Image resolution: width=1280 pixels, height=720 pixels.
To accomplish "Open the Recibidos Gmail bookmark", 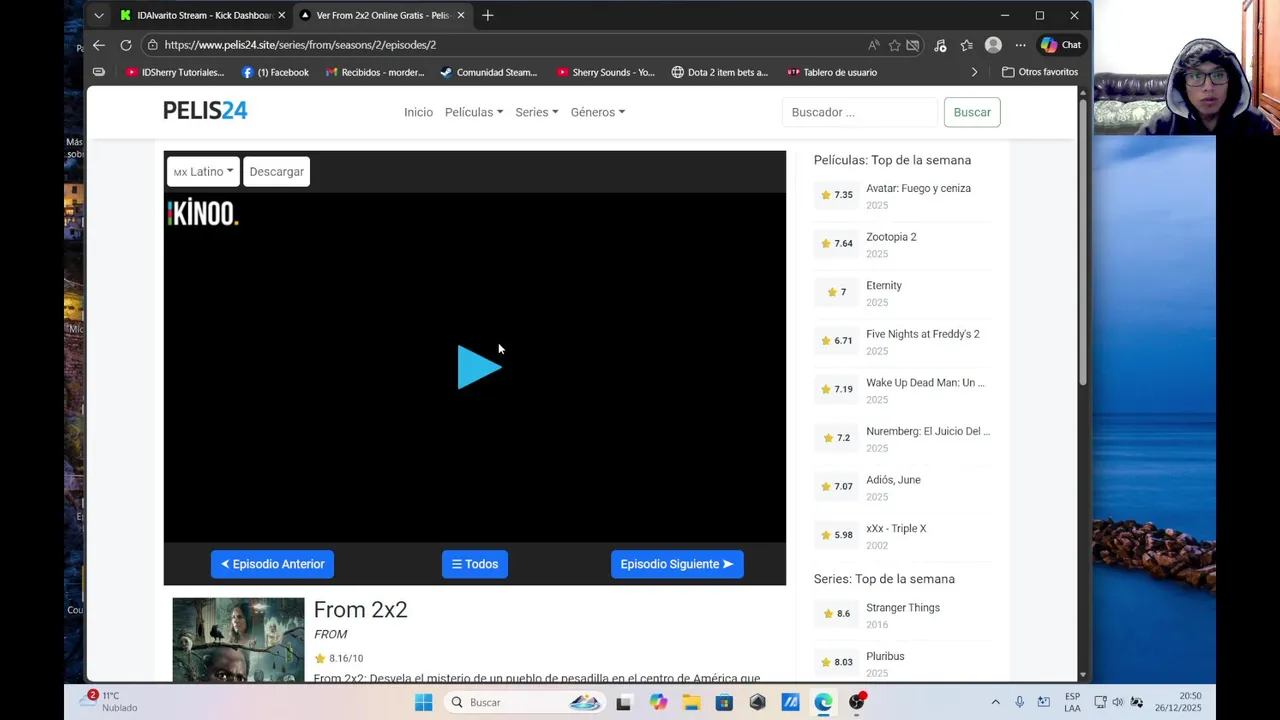I will click(x=375, y=72).
